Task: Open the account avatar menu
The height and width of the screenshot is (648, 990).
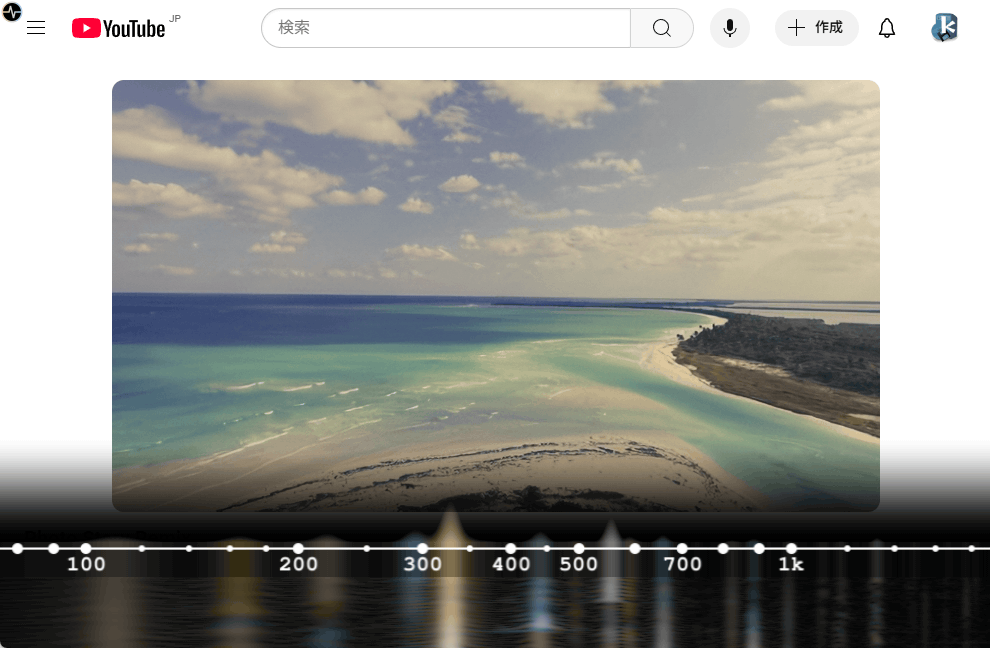Action: 945,28
